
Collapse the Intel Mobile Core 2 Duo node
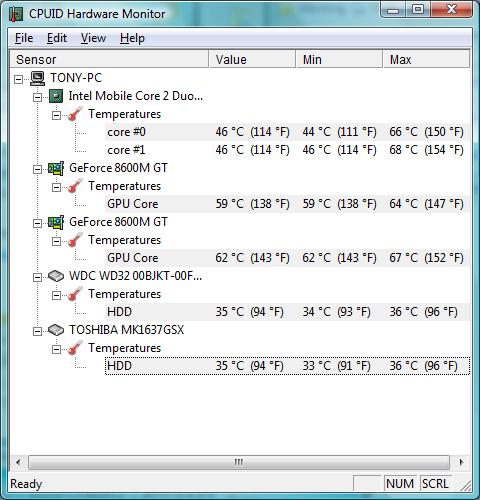[37, 97]
